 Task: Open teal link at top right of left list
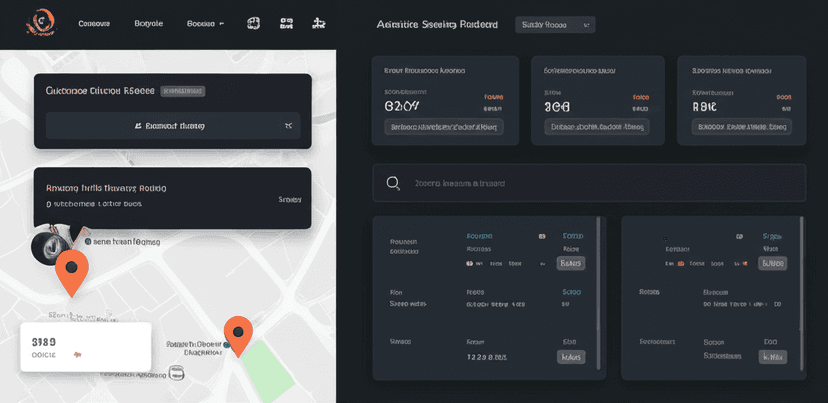pyautogui.click(x=573, y=236)
